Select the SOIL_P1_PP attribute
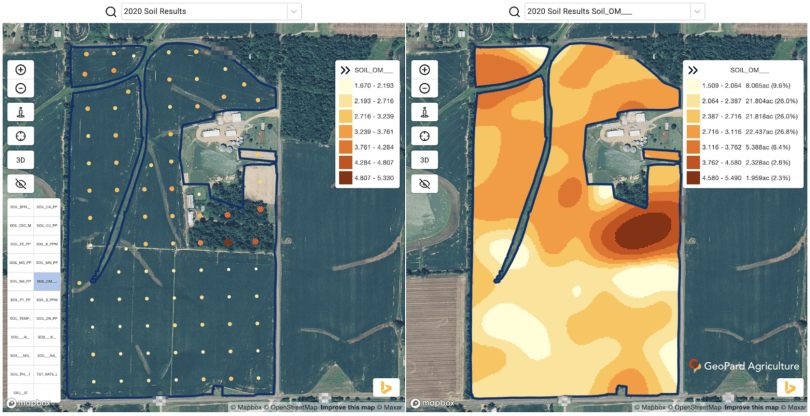Image resolution: width=810 pixels, height=416 pixels. (x=21, y=300)
